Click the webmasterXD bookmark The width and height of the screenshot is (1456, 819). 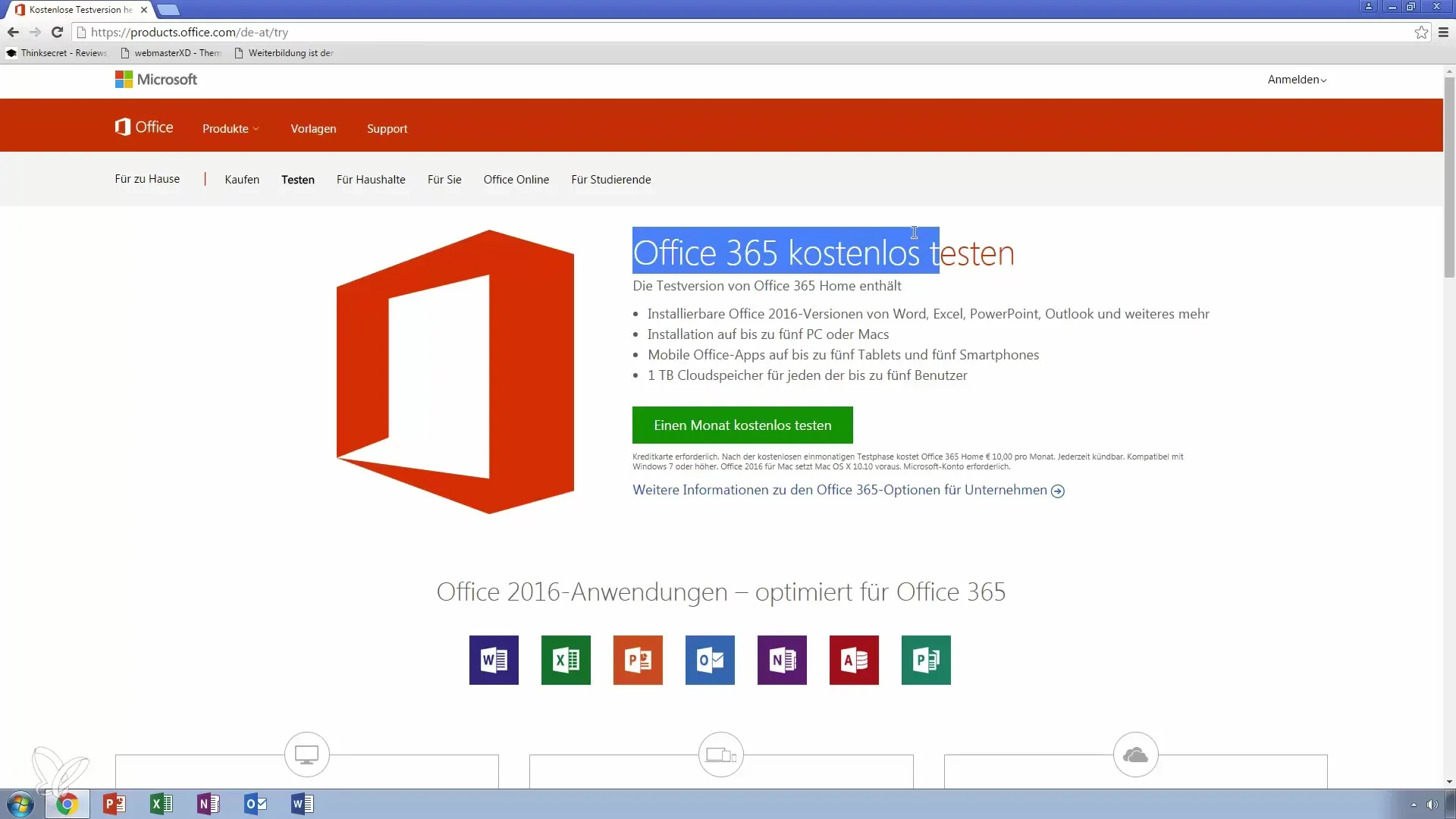point(171,53)
